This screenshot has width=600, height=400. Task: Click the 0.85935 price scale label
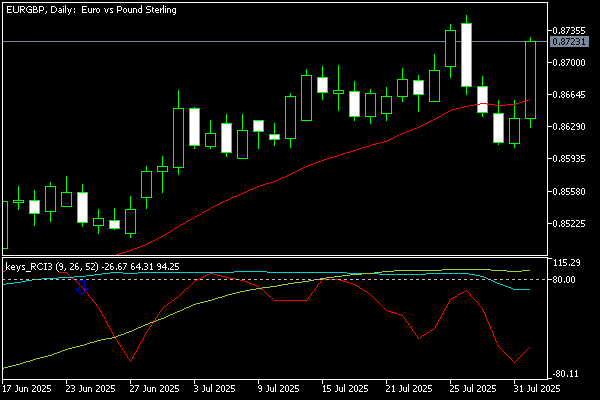click(569, 158)
